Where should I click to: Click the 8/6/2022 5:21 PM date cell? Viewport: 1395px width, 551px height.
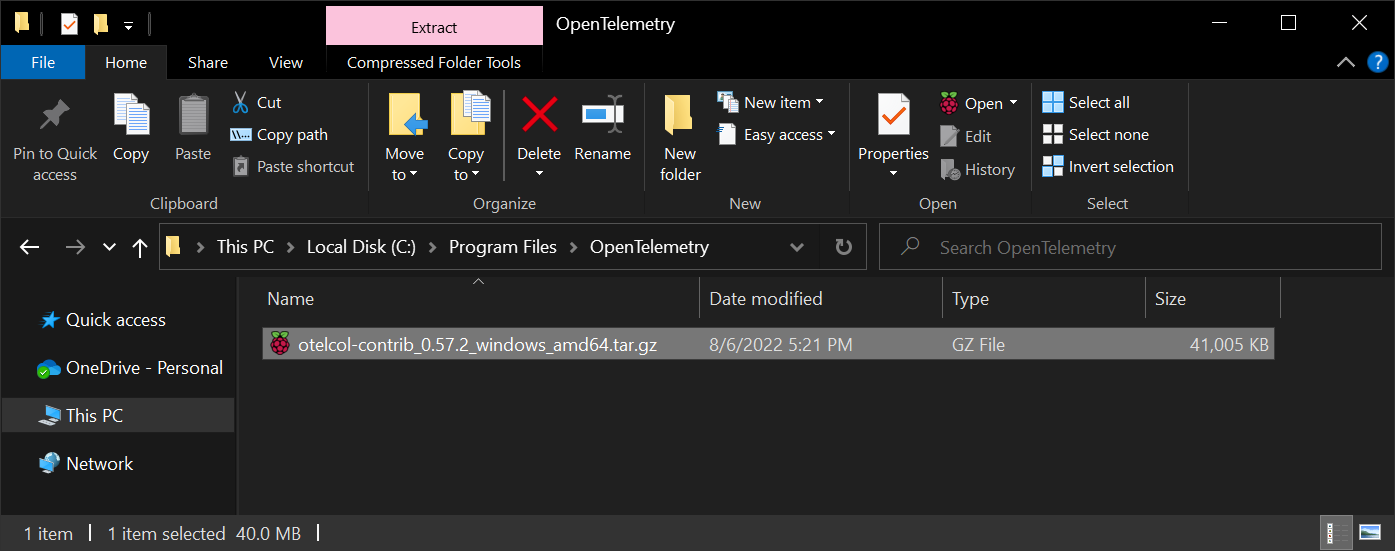[780, 345]
